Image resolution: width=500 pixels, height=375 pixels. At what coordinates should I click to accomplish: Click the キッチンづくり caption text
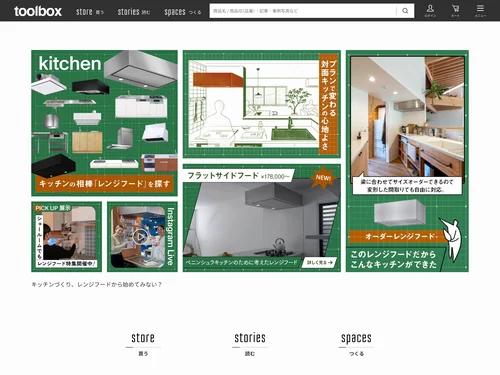pos(97,285)
